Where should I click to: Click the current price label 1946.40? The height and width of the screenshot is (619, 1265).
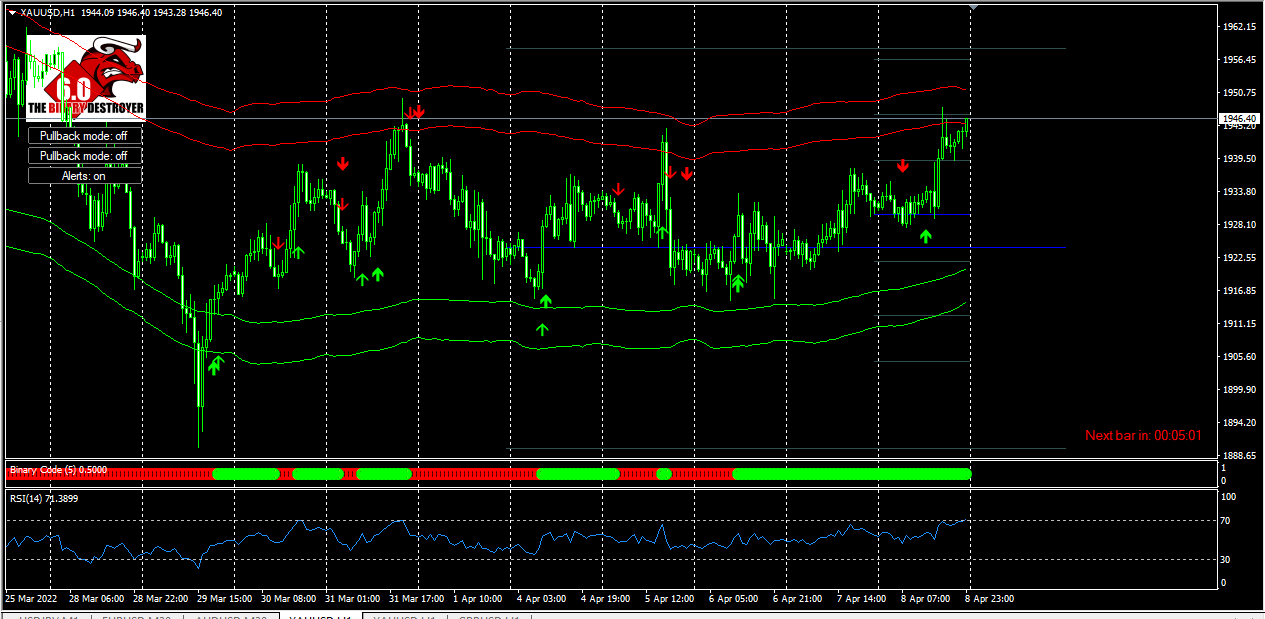[x=1238, y=118]
